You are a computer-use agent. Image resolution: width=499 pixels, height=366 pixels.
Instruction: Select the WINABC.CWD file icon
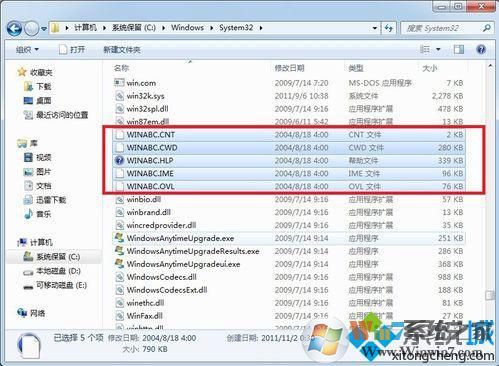coord(119,148)
